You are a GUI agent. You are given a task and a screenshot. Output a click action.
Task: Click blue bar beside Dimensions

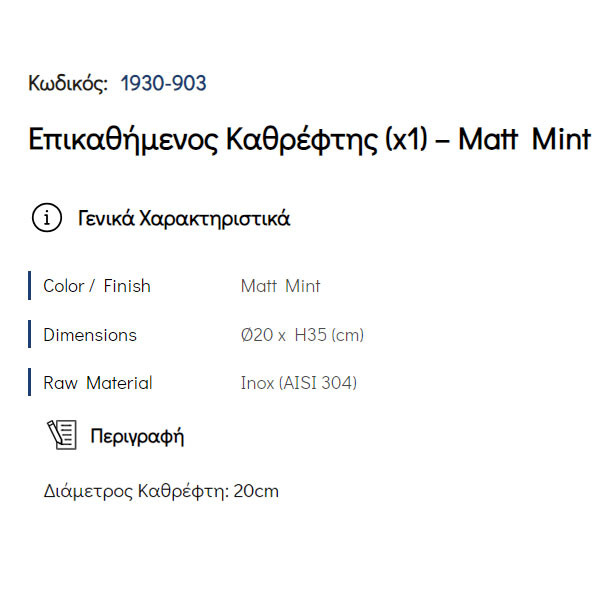coord(30,334)
